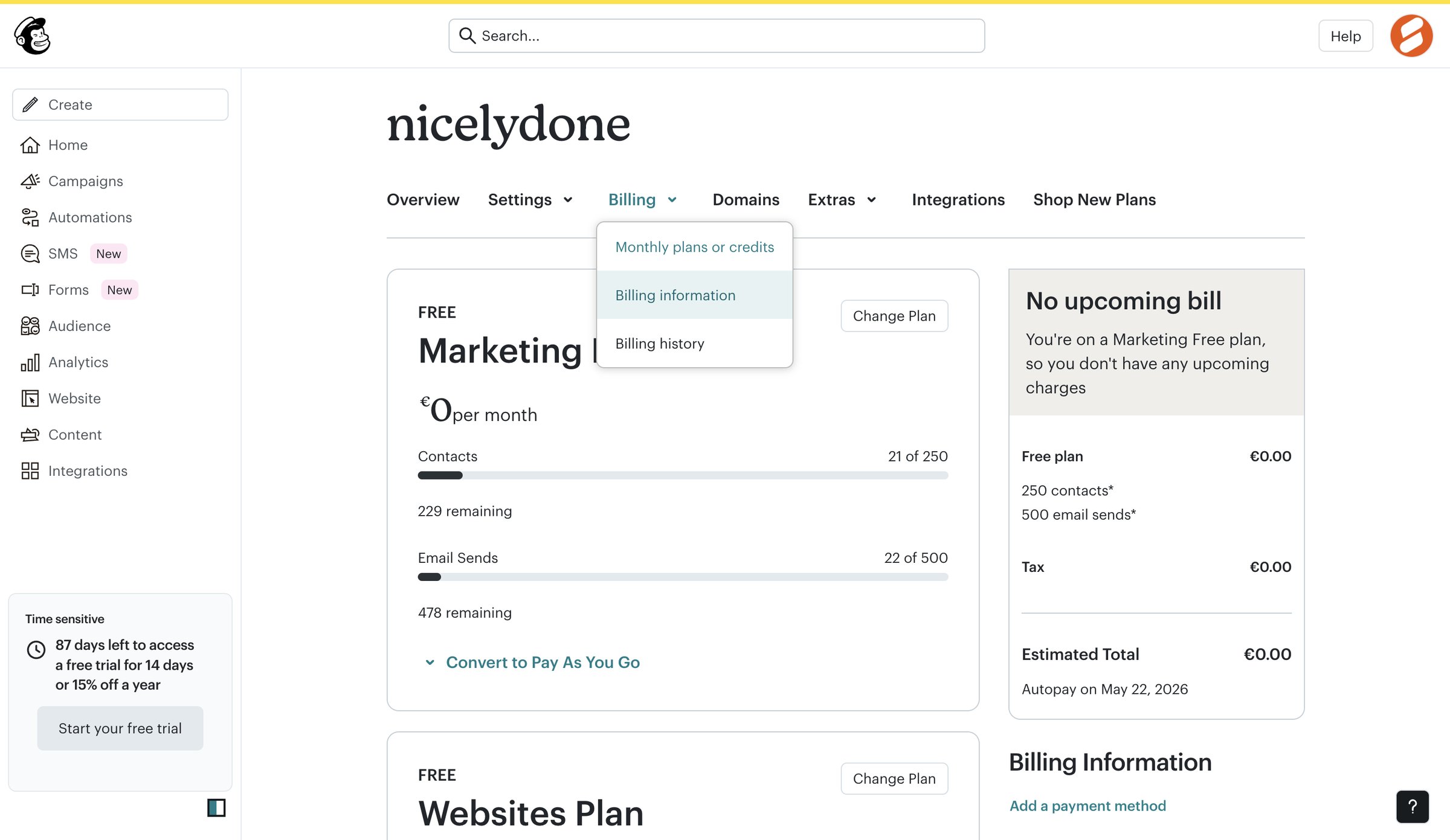Click the '250 contacts*' line
This screenshot has height=840, width=1450.
(1067, 490)
